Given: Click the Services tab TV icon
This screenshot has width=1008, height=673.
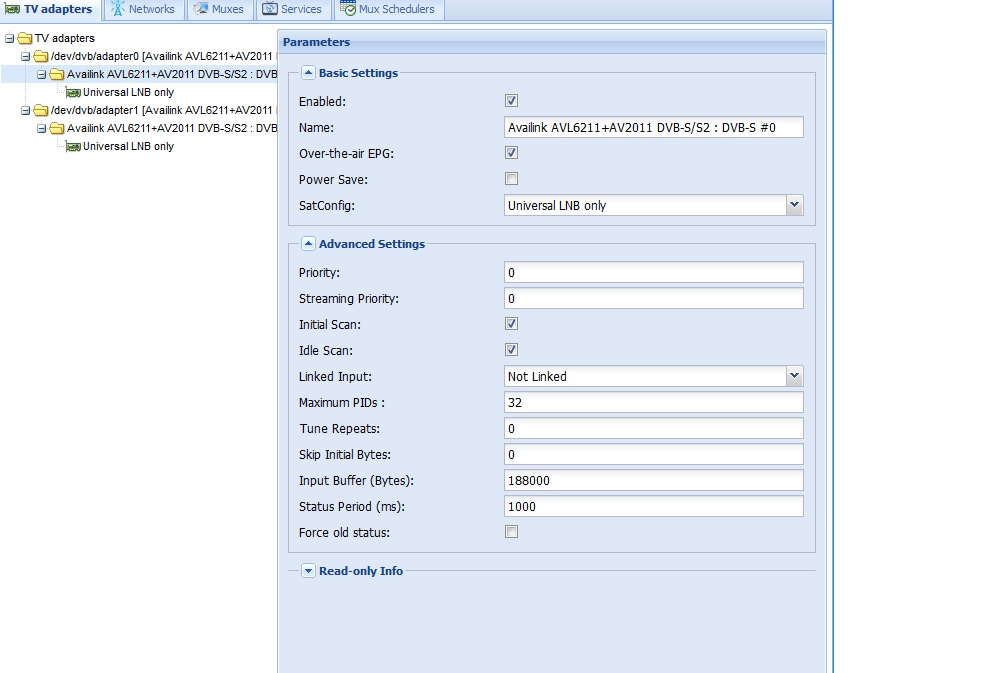Looking at the screenshot, I should coord(270,9).
